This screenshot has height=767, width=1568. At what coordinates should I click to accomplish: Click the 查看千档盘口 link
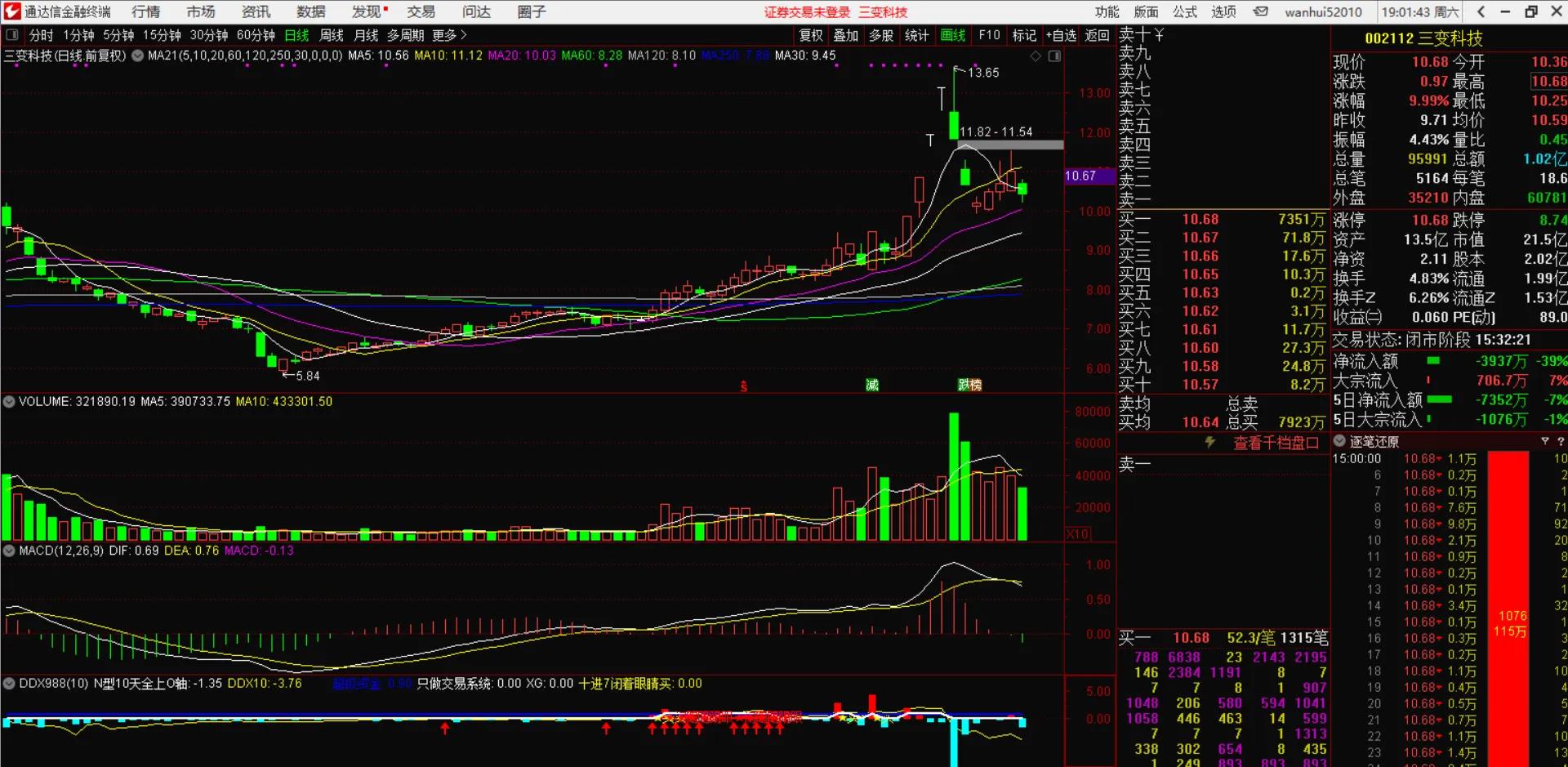tap(1276, 443)
